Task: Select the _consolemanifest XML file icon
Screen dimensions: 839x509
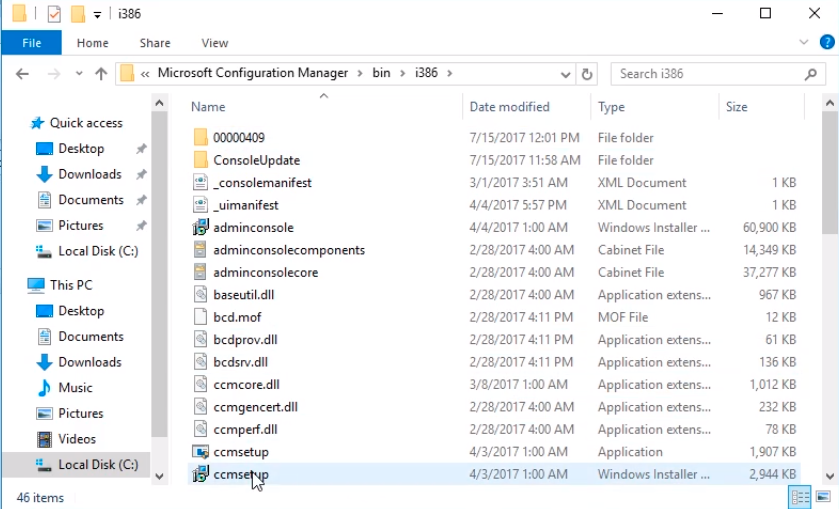Action: coord(200,183)
